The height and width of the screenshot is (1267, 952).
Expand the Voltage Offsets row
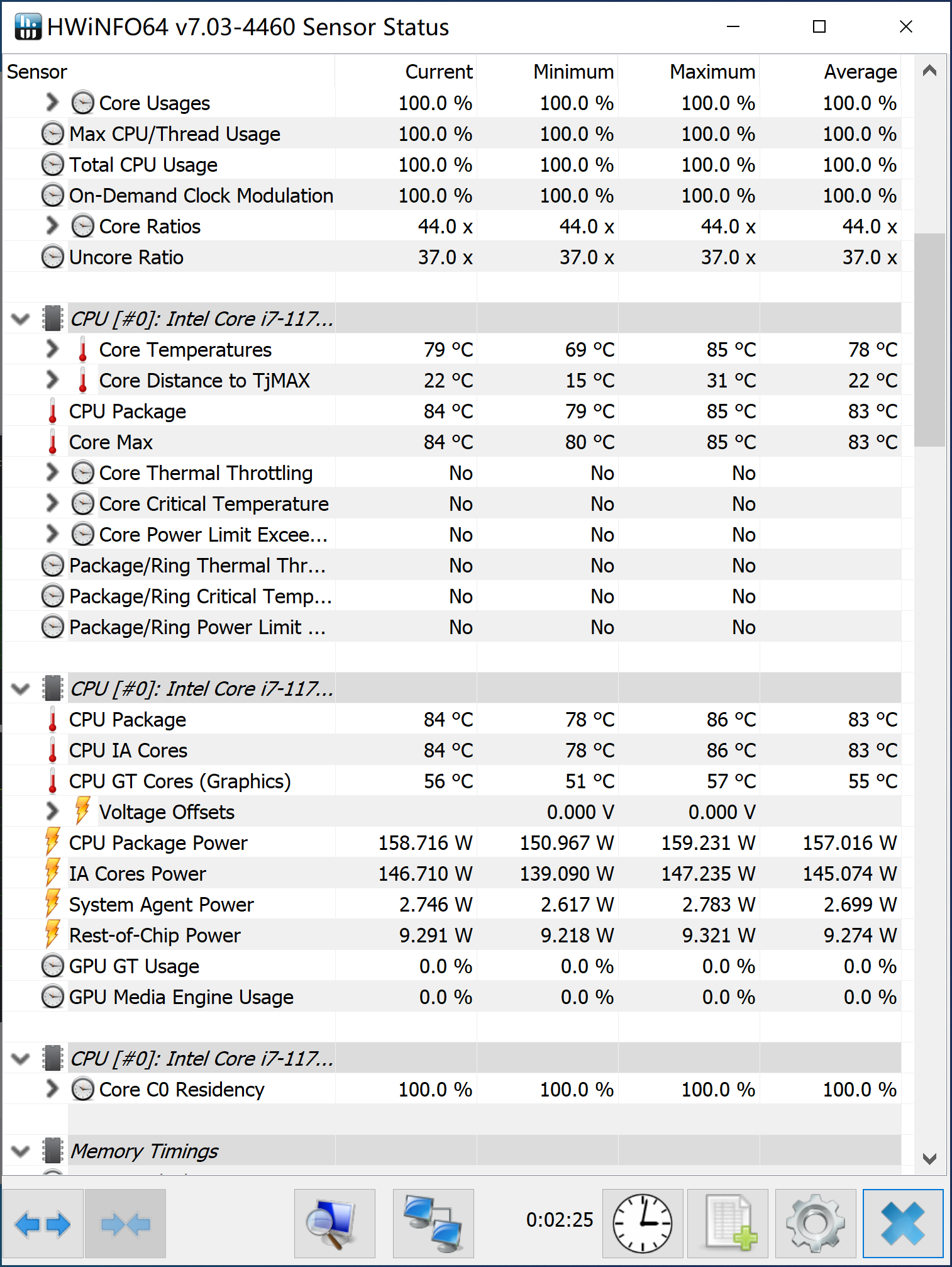pyautogui.click(x=53, y=812)
